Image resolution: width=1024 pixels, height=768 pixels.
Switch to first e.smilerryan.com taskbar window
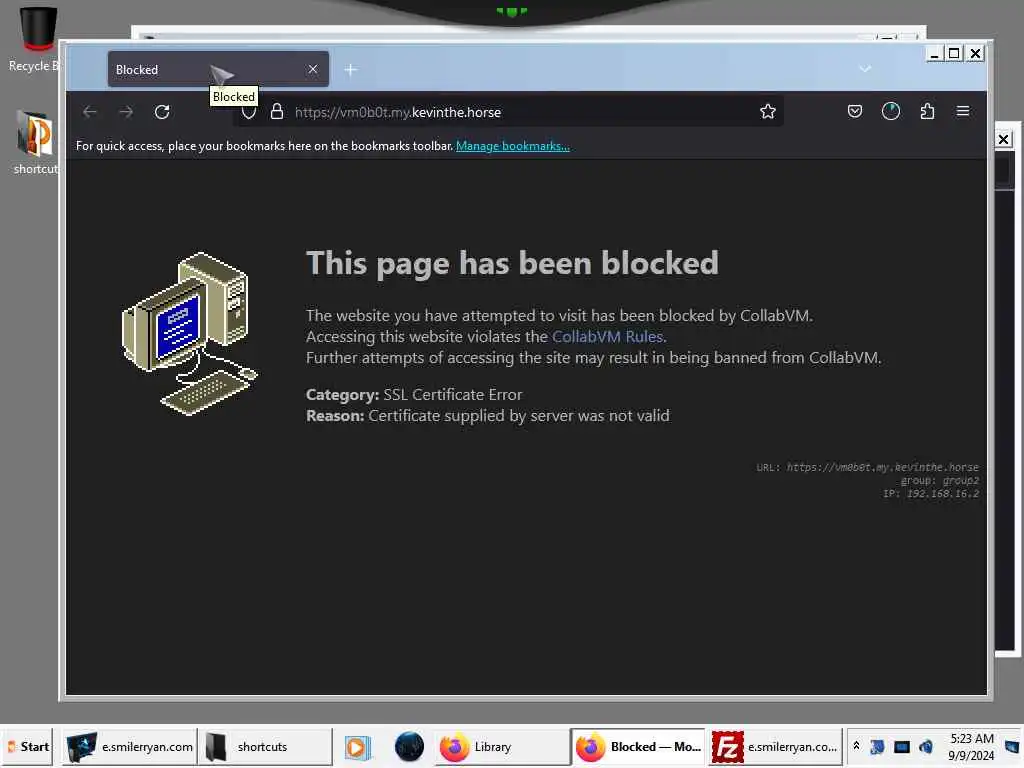pyautogui.click(x=130, y=746)
